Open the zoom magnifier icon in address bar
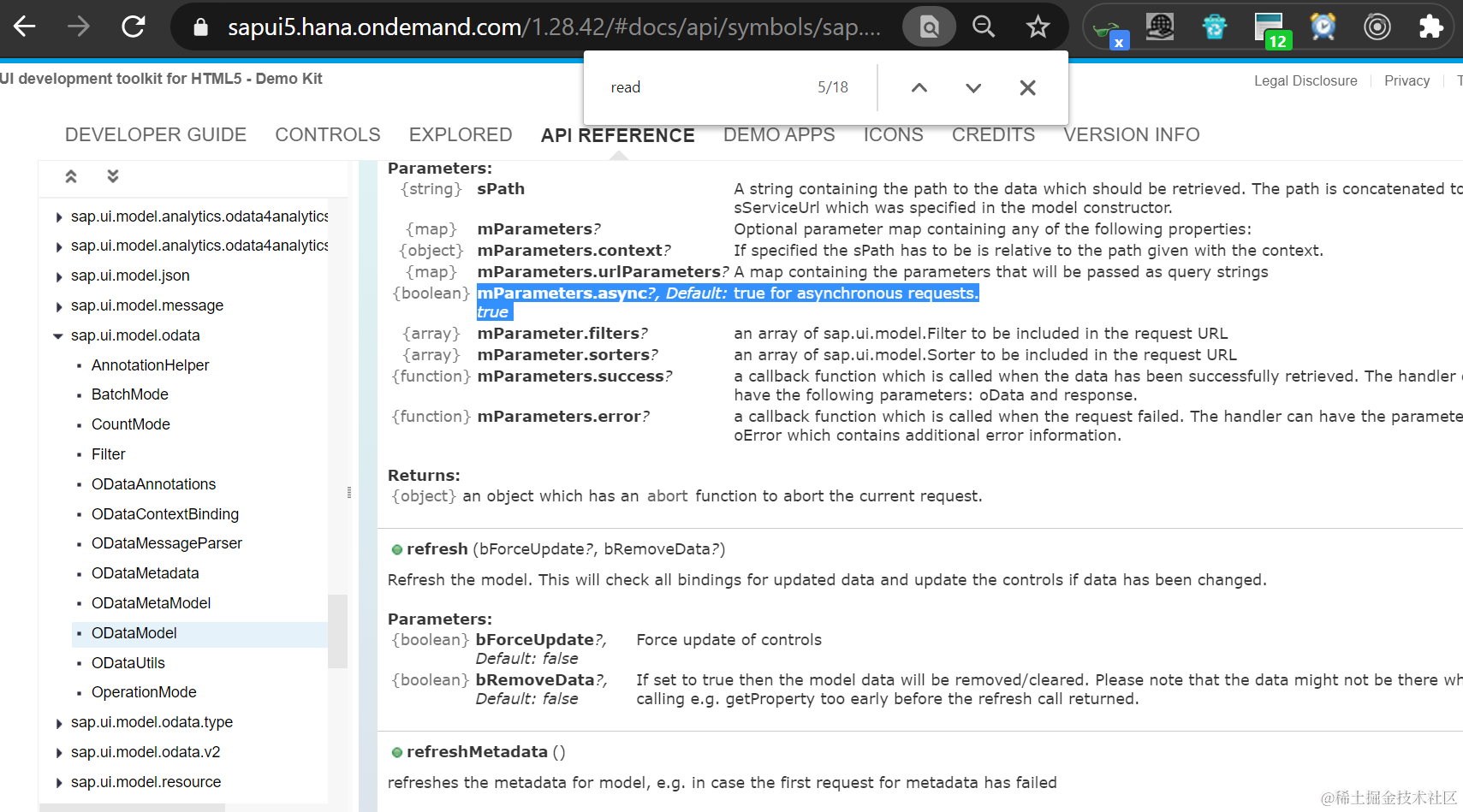1463x812 pixels. [x=984, y=27]
